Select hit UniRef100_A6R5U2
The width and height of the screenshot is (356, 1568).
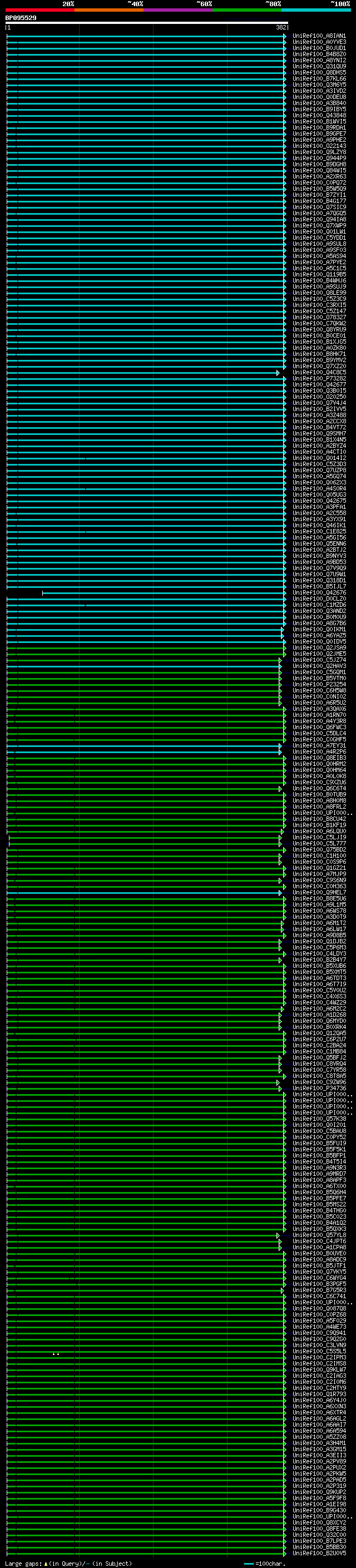[319, 703]
